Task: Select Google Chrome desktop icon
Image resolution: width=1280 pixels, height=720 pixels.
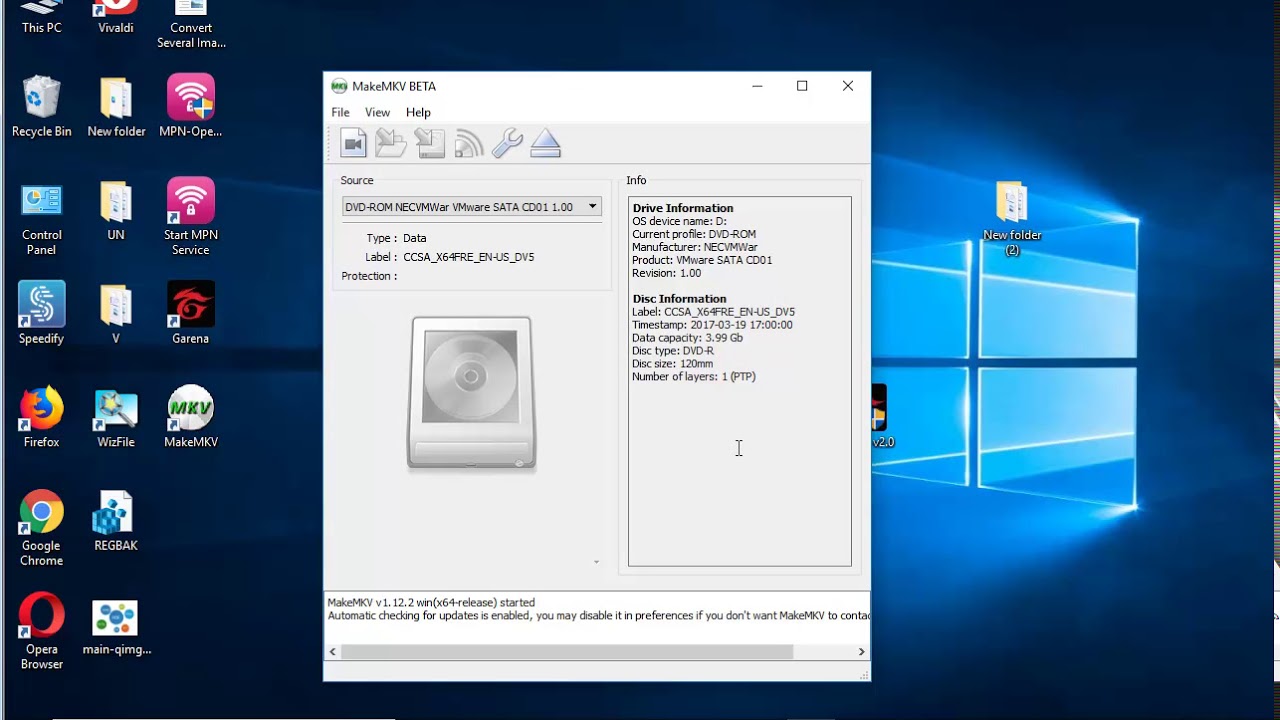Action: point(42,528)
